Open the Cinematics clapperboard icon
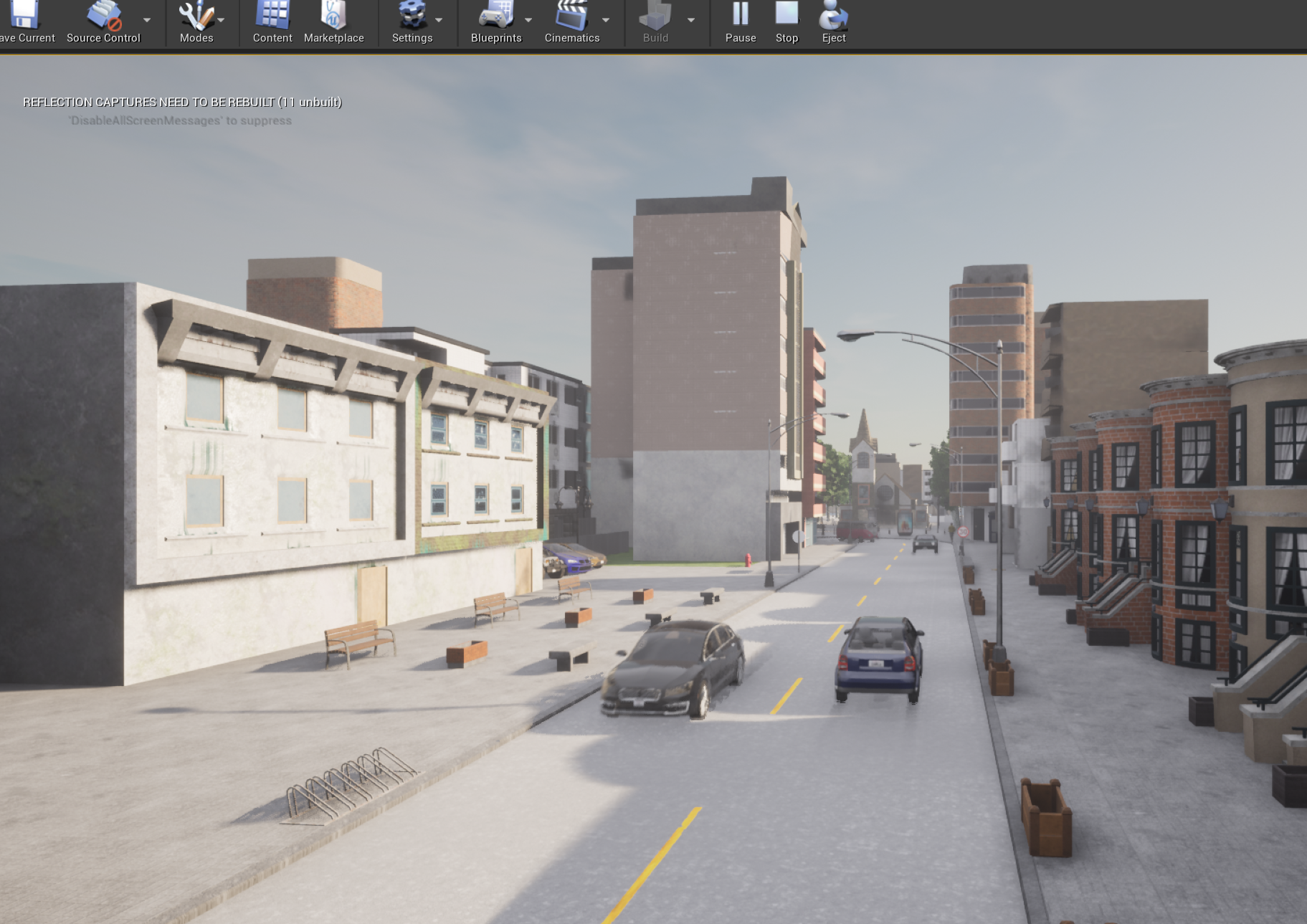1307x924 pixels. (x=571, y=14)
